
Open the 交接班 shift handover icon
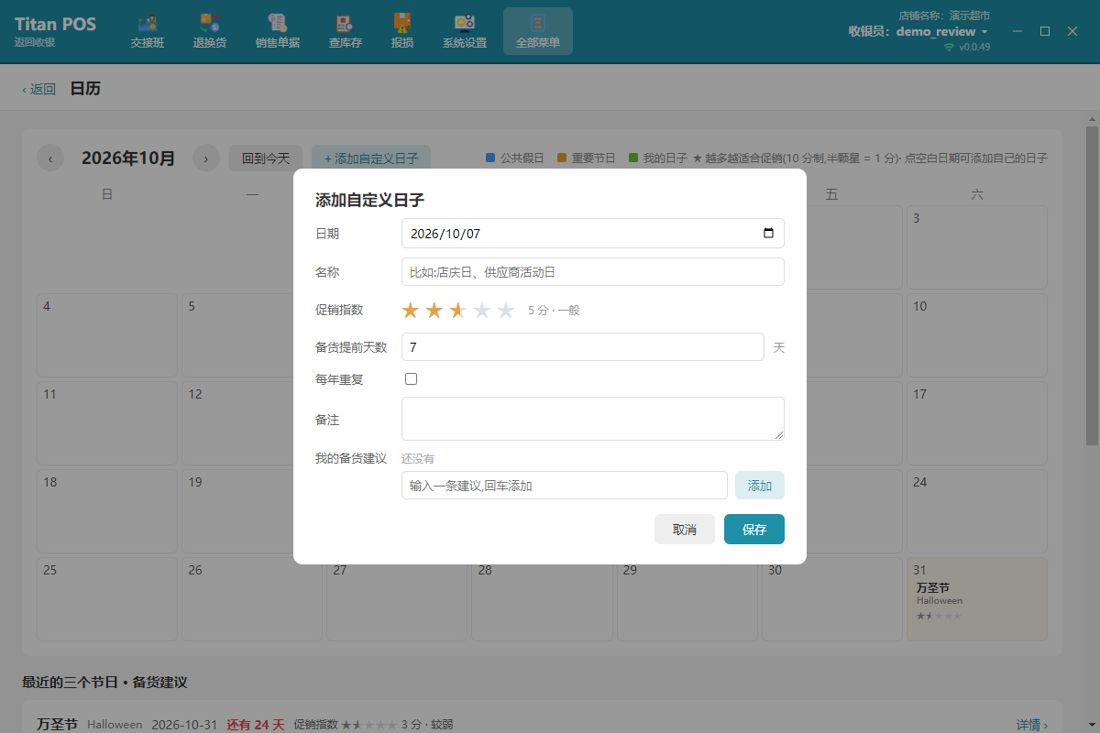click(x=147, y=32)
